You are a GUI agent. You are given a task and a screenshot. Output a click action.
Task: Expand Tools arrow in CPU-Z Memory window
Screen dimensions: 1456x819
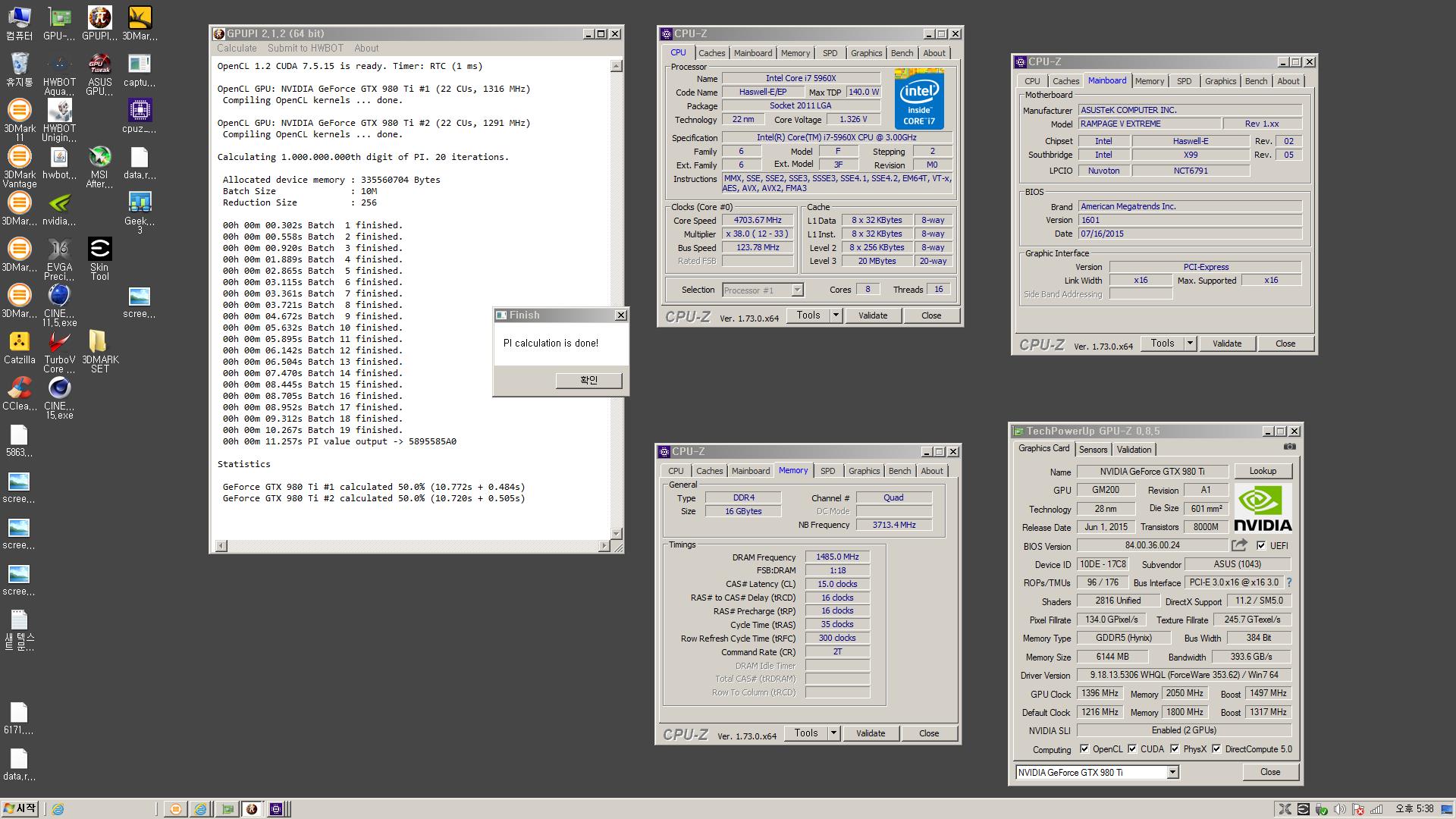click(x=833, y=733)
